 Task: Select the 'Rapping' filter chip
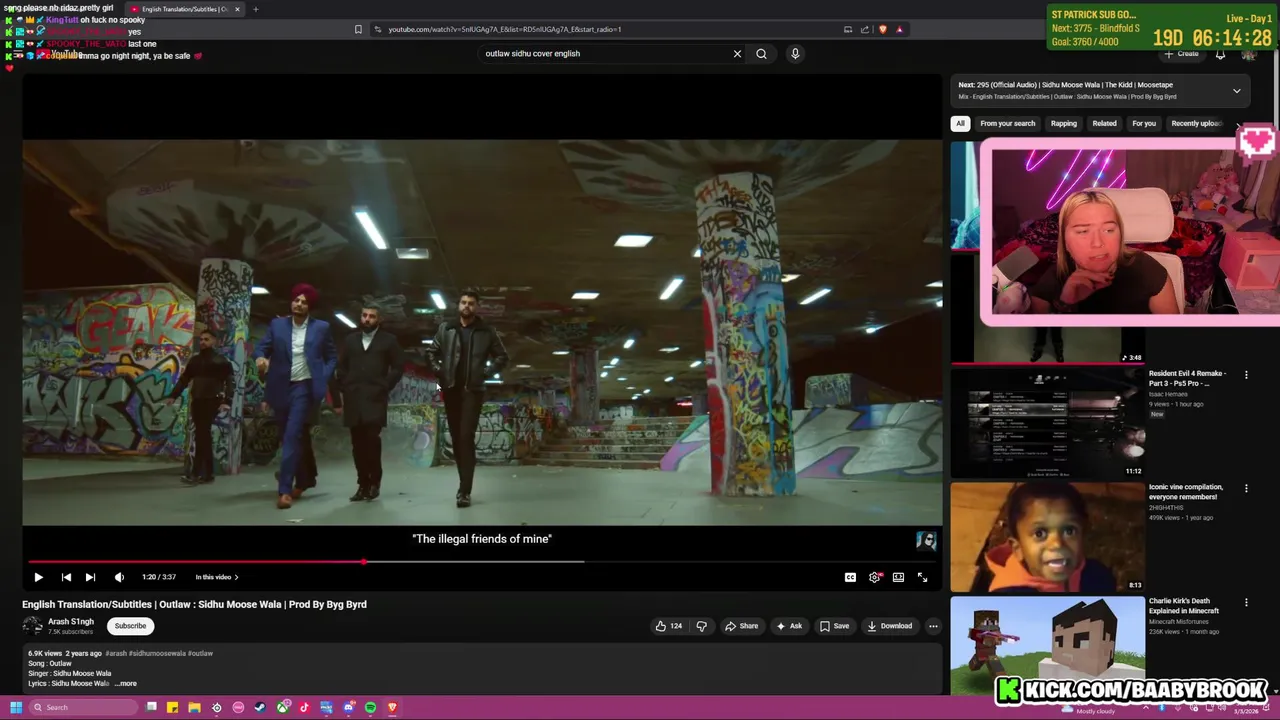click(x=1063, y=124)
